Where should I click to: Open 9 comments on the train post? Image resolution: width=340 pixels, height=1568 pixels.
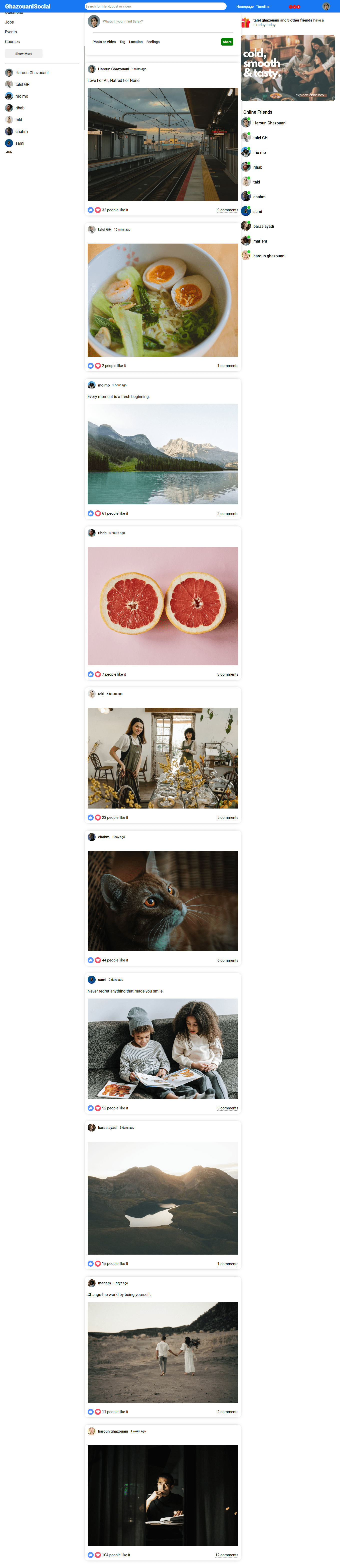tap(228, 210)
